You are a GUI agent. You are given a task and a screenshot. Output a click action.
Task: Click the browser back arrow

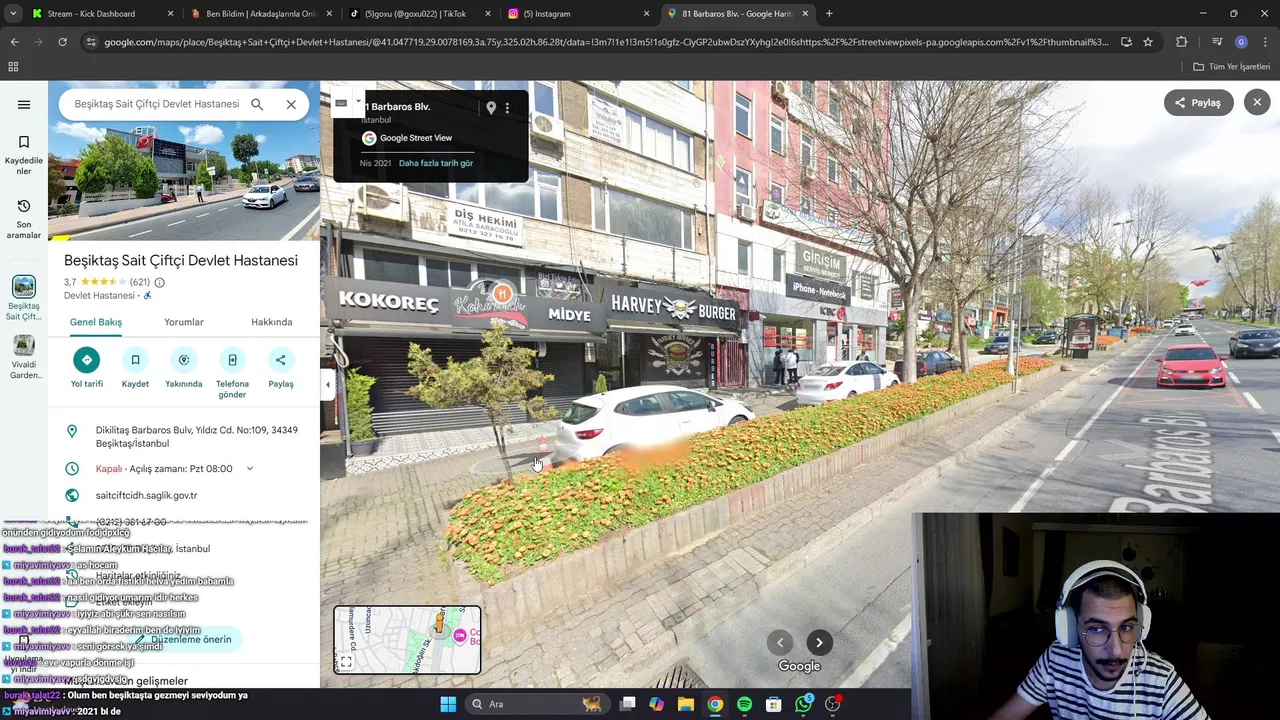pyautogui.click(x=14, y=42)
